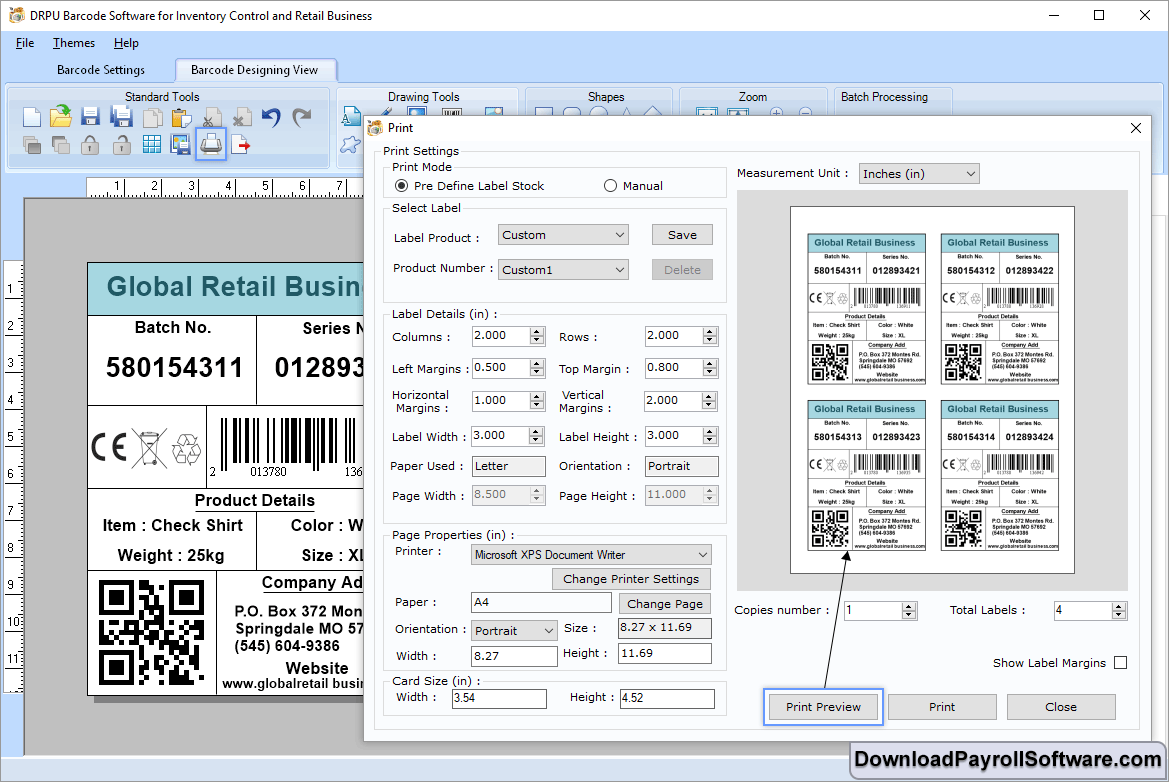This screenshot has height=782, width=1169.
Task: Click the Paper input field showing A4
Action: coord(541,602)
